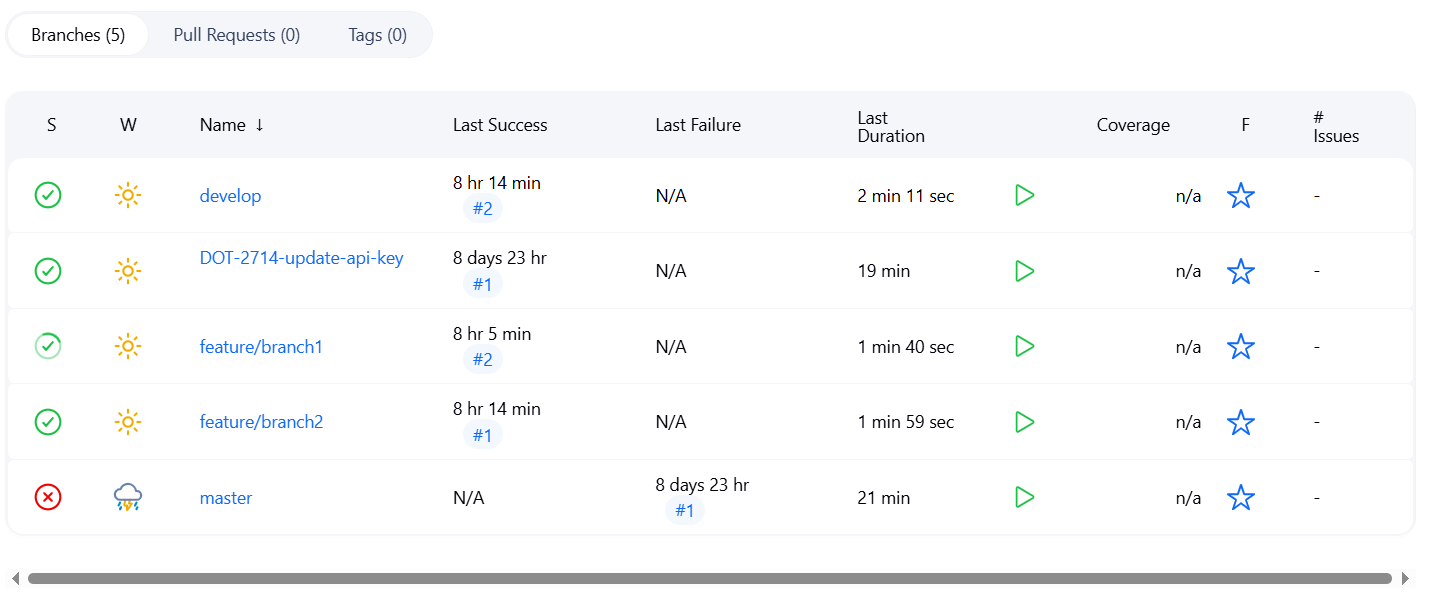This screenshot has width=1431, height=611.
Task: Run build for feature/branch2
Action: pyautogui.click(x=1024, y=422)
